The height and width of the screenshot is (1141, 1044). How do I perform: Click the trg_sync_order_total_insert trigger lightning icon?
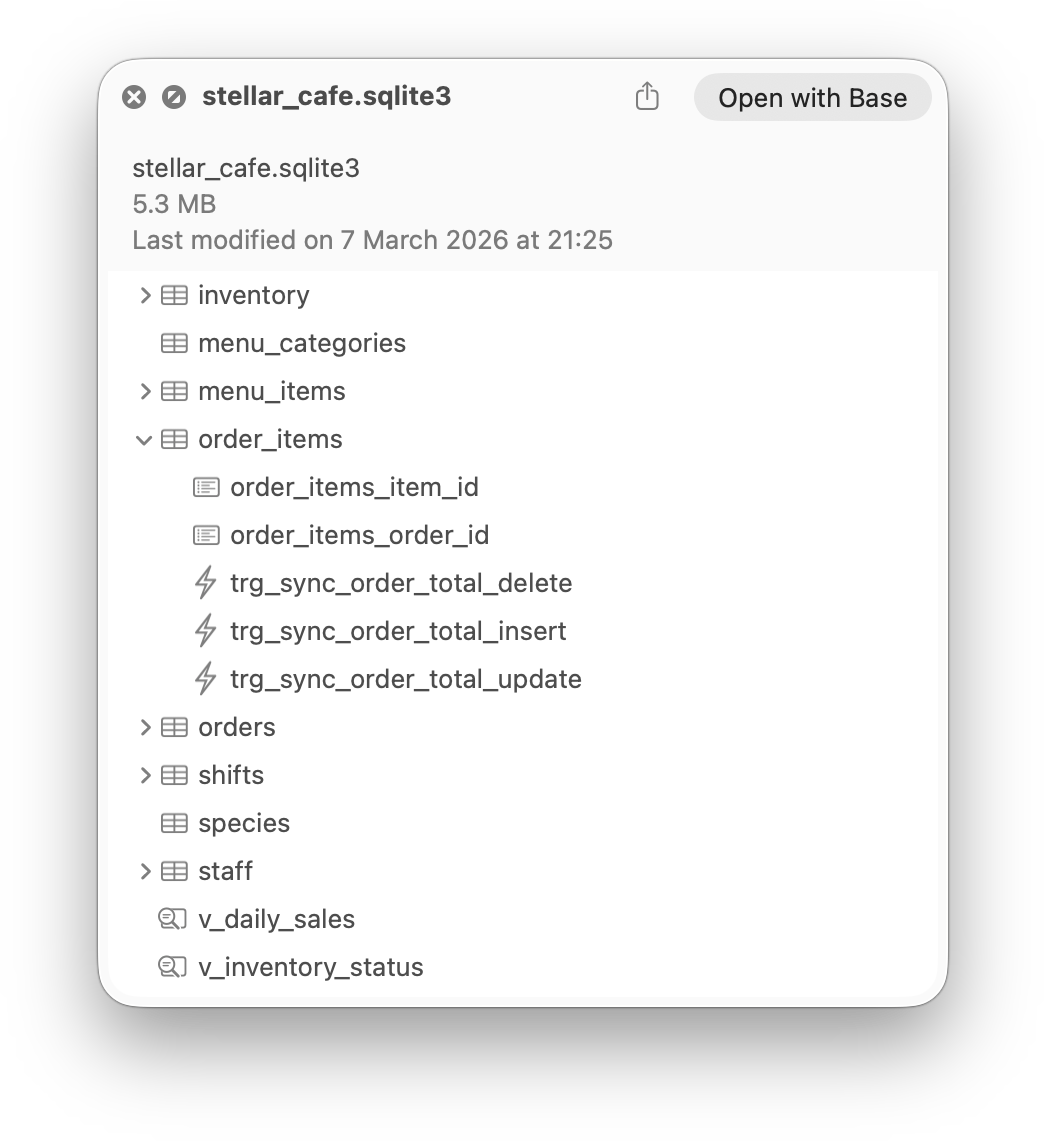(x=205, y=631)
